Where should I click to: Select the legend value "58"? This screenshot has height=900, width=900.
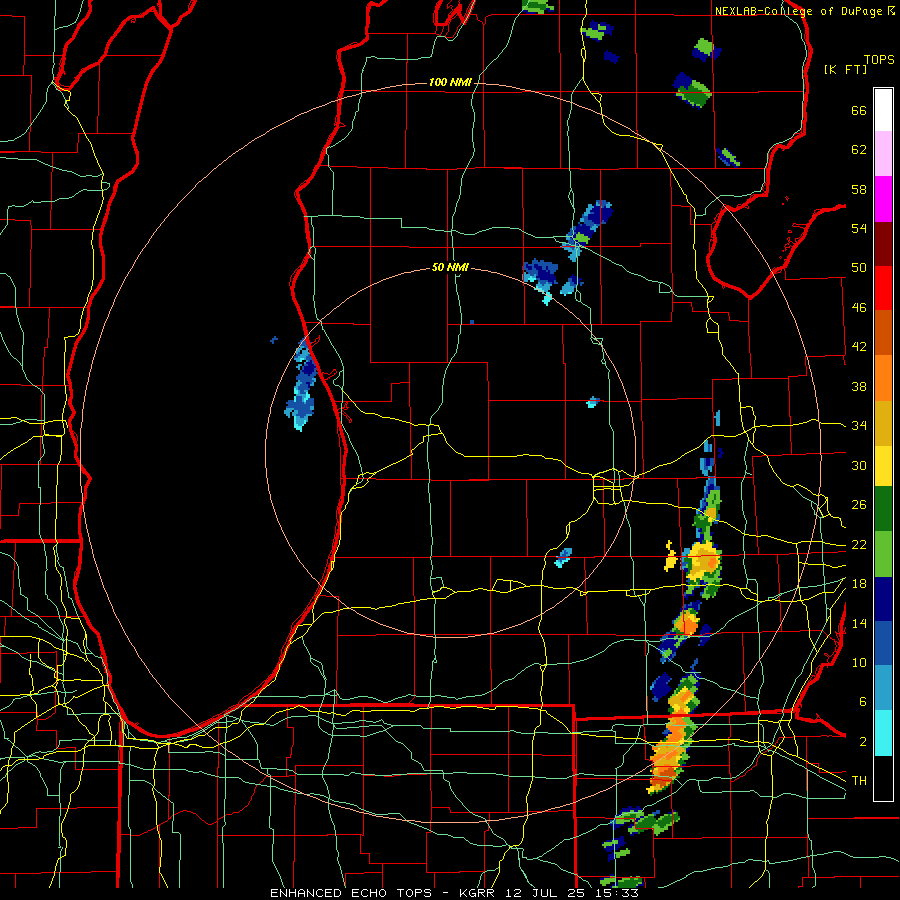click(x=859, y=189)
